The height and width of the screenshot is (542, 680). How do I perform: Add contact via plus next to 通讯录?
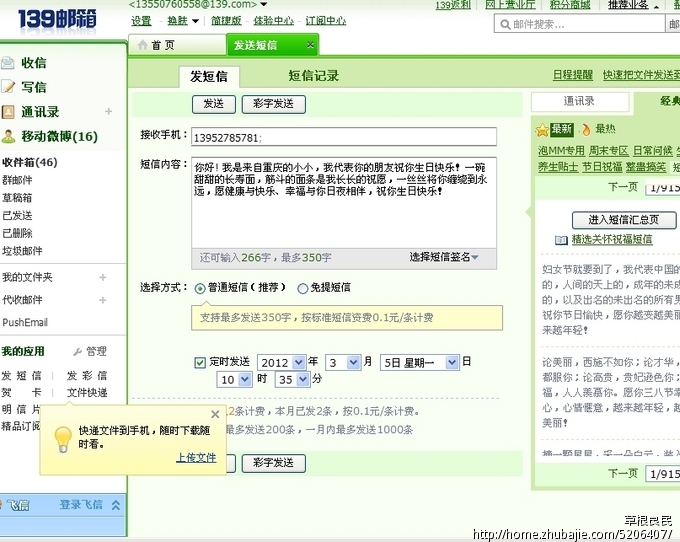[108, 112]
